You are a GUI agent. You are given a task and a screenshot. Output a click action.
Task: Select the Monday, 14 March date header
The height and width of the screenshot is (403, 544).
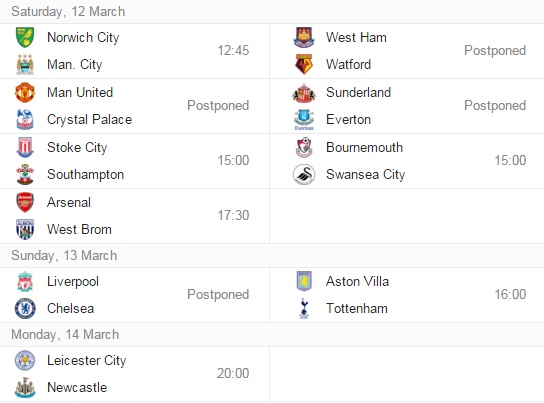[65, 335]
